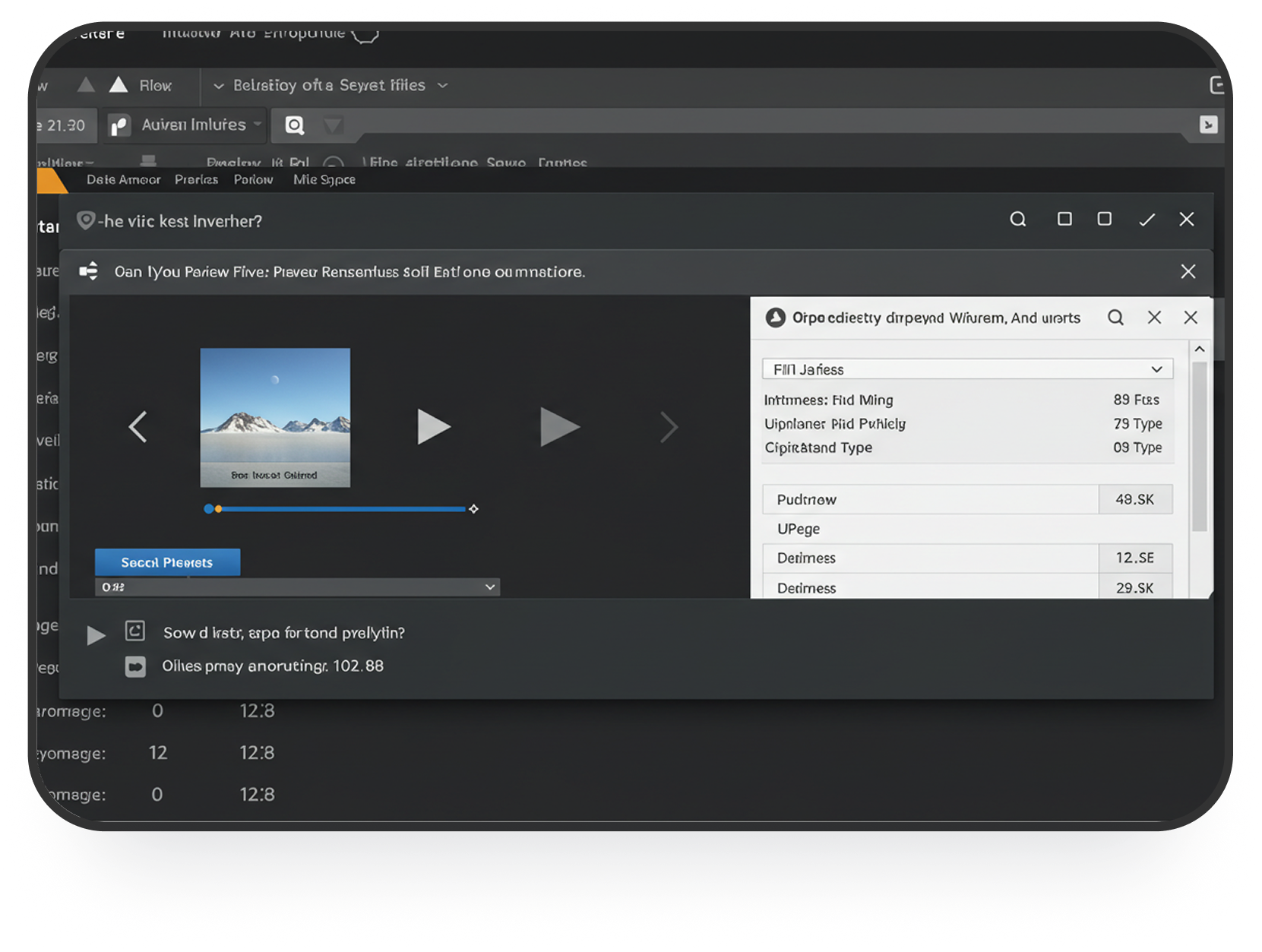Click the search icon in the dialog header
Screen dimensions: 1262x952
point(1017,220)
